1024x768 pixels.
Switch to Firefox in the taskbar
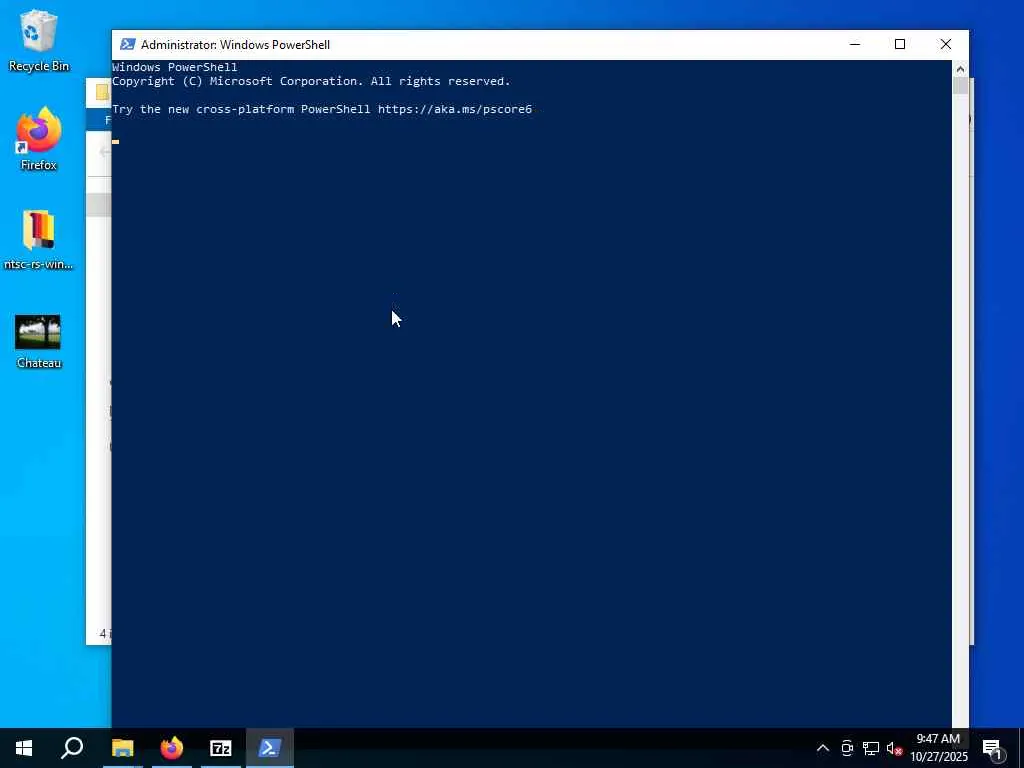point(172,748)
